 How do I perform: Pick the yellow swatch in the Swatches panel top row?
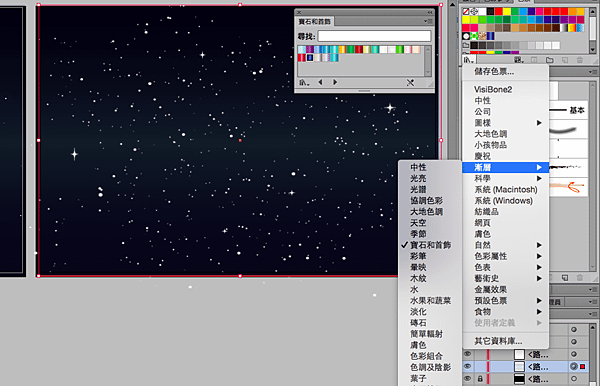click(507, 11)
